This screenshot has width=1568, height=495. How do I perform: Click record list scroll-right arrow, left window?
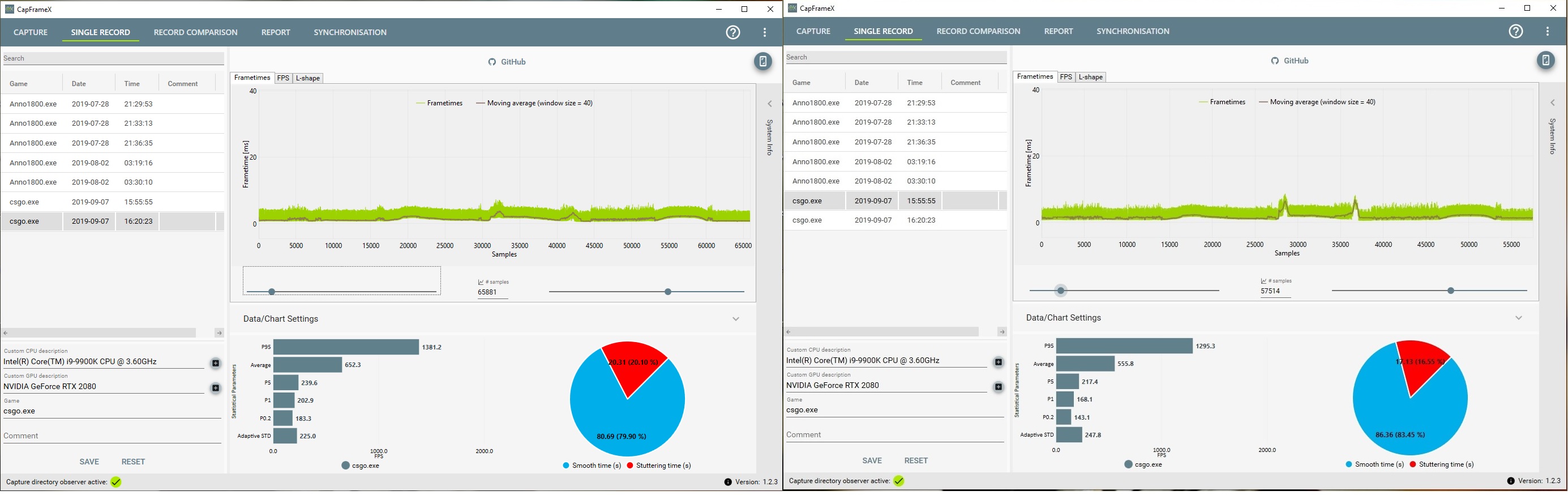[219, 333]
